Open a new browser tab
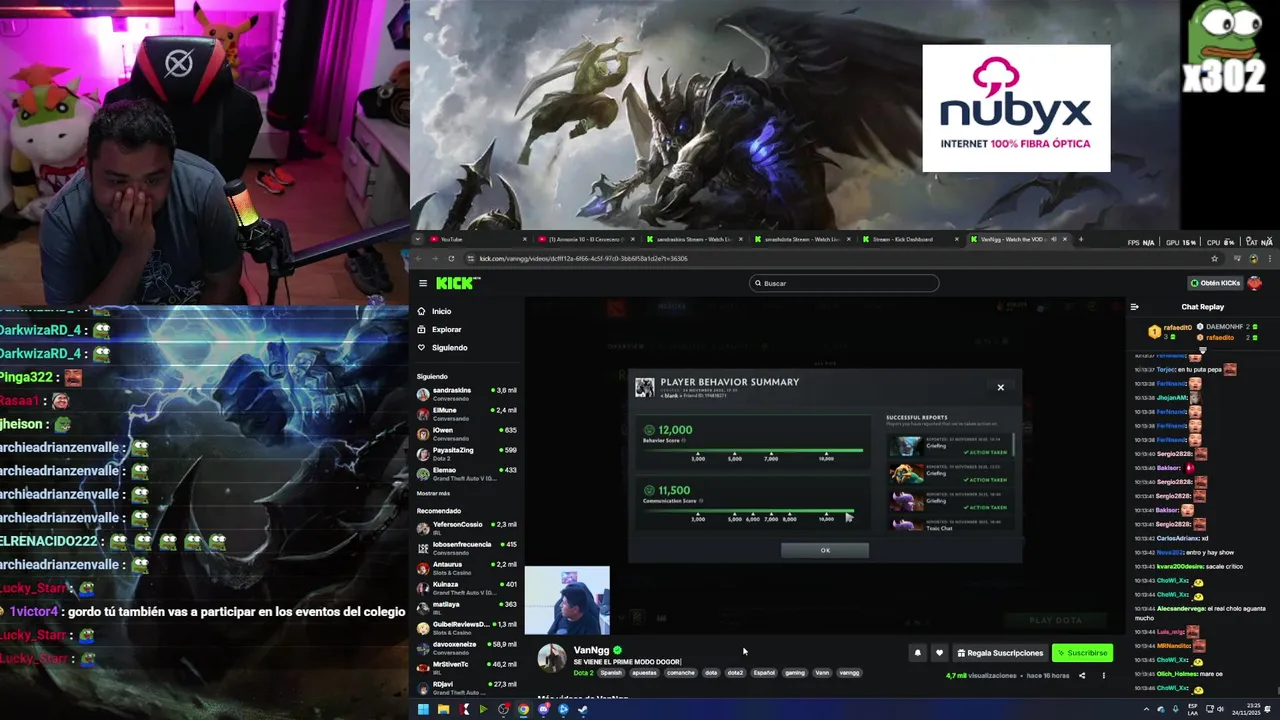The width and height of the screenshot is (1280, 720). pos(1080,239)
